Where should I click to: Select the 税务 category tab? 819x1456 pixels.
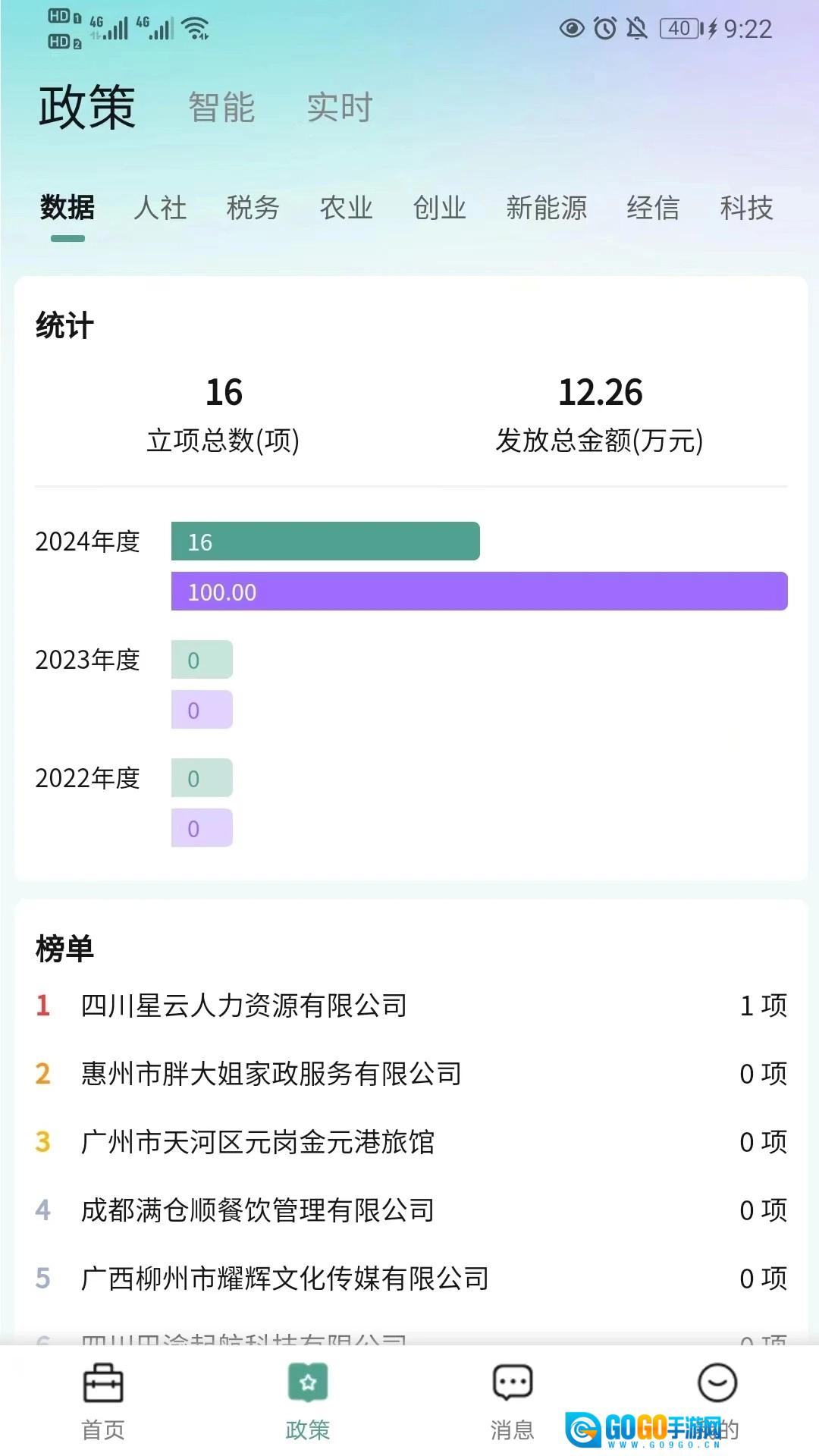tap(253, 207)
